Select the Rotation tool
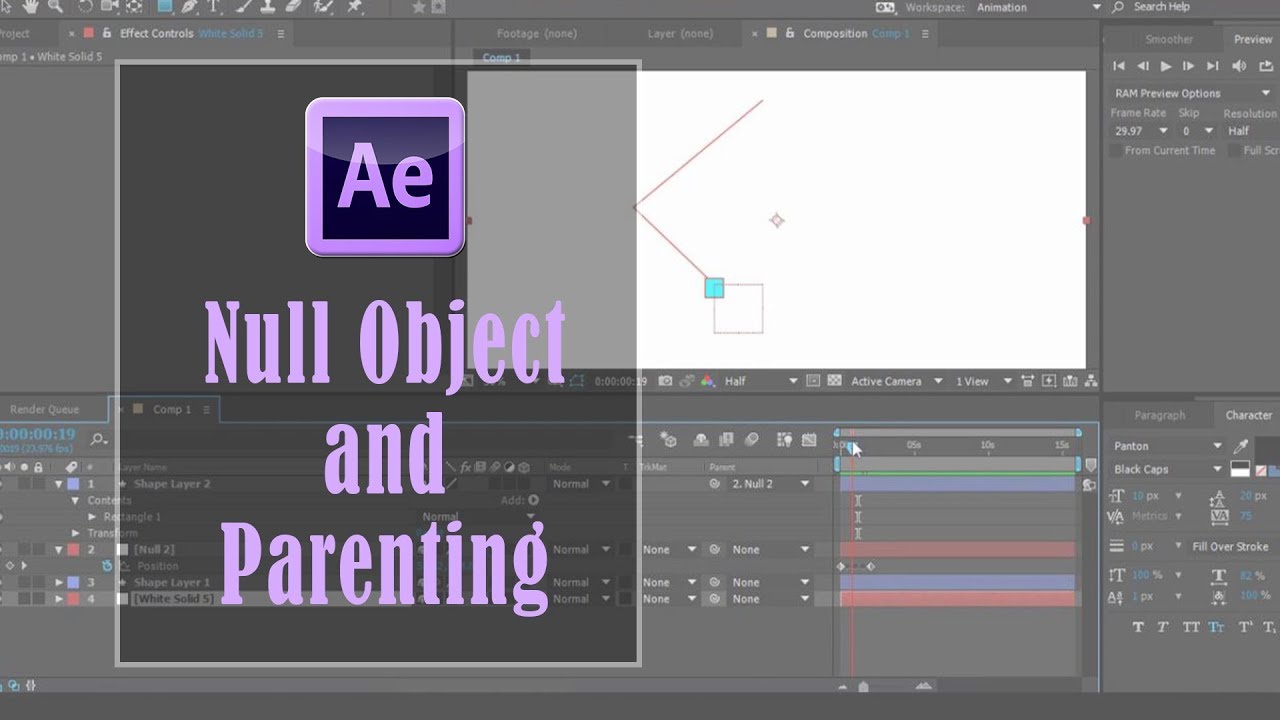The image size is (1280, 720). pyautogui.click(x=83, y=6)
